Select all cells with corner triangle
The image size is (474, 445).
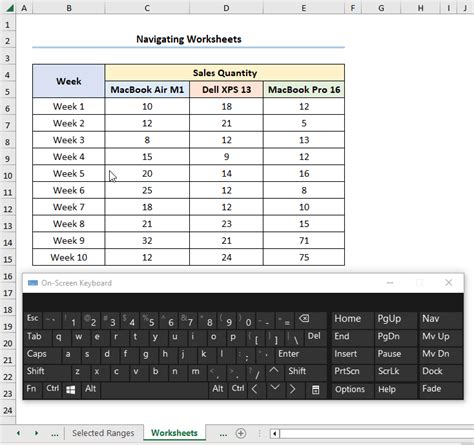click(9, 7)
